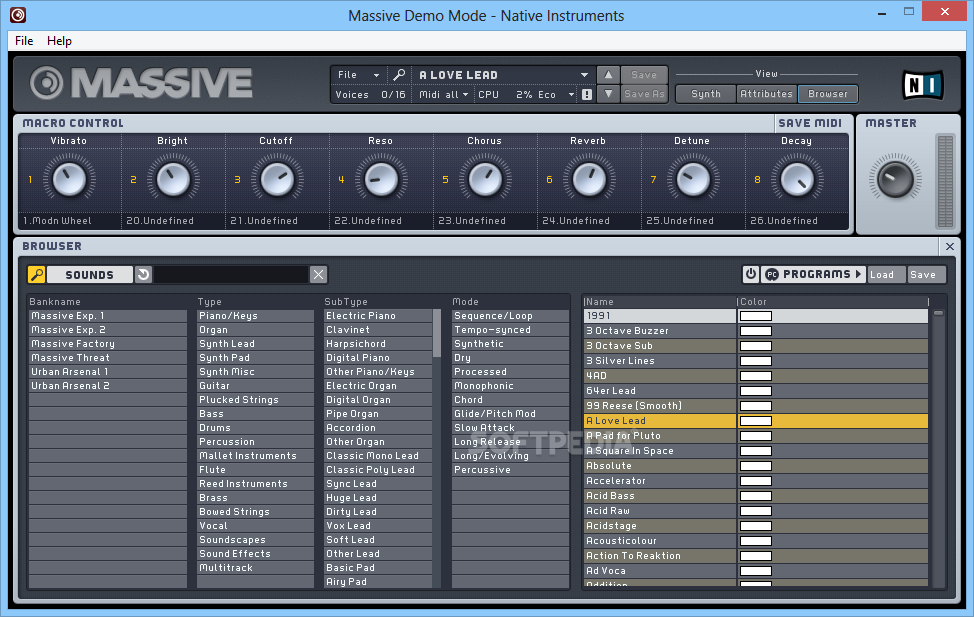Open the Midi all channel dropdown
974x617 pixels.
click(444, 94)
